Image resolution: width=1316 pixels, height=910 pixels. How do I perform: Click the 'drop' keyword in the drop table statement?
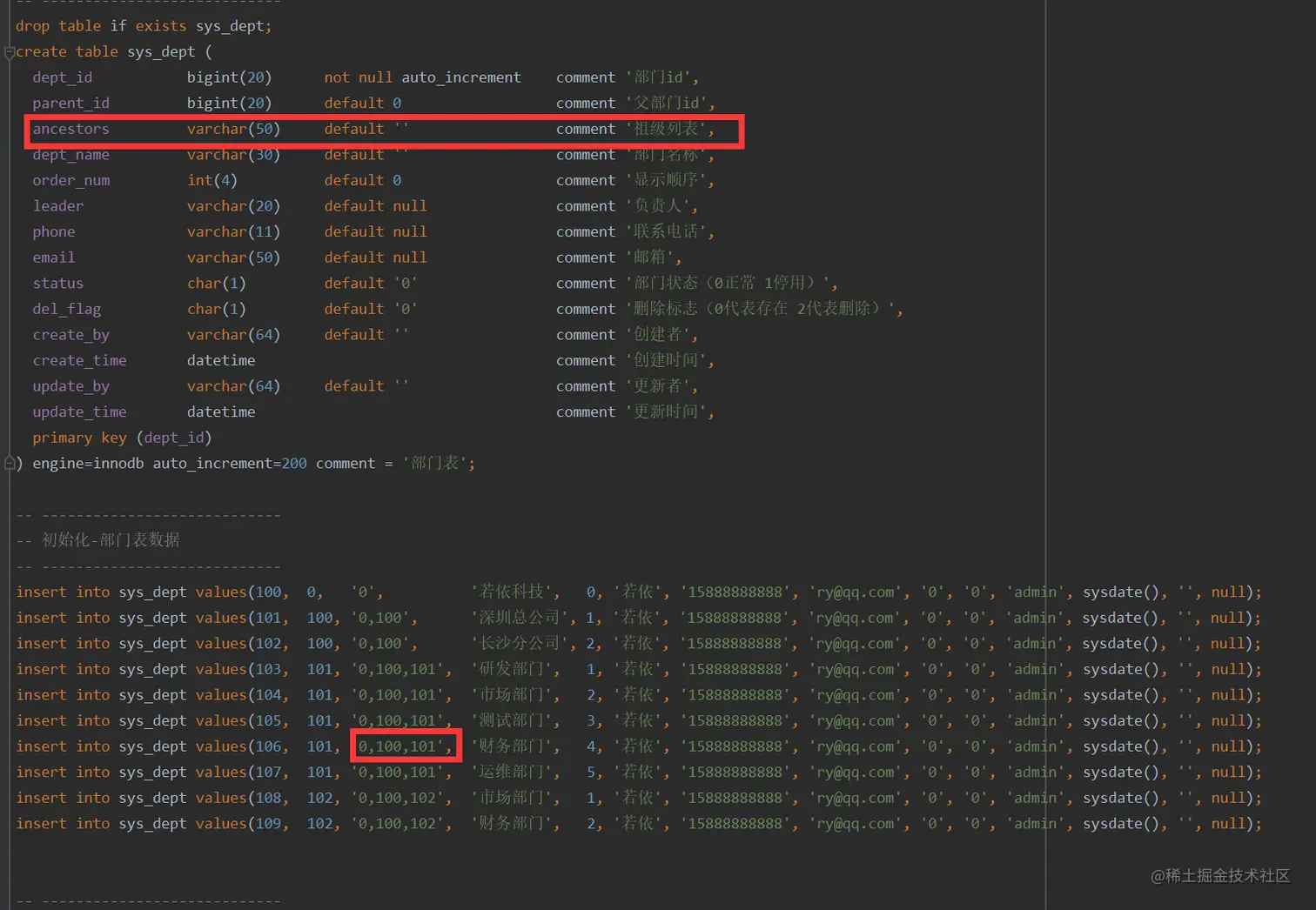[32, 26]
